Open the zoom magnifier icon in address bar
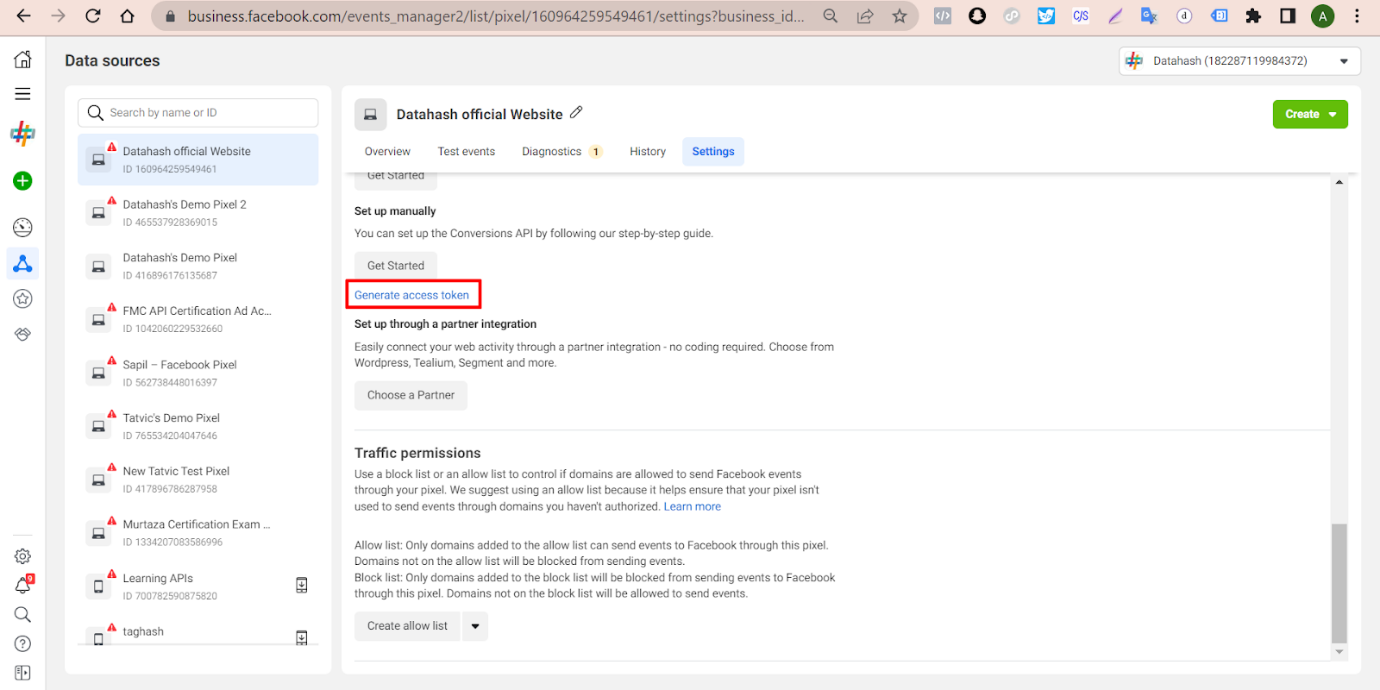Image resolution: width=1380 pixels, height=690 pixels. click(x=831, y=16)
